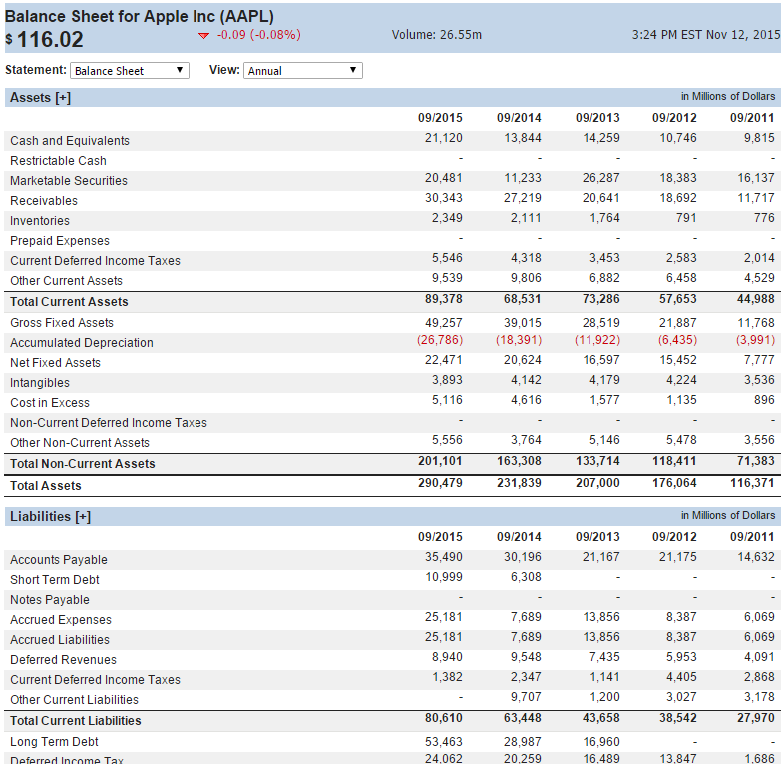Open the View dropdown showing Annual
This screenshot has width=782, height=764.
303,70
